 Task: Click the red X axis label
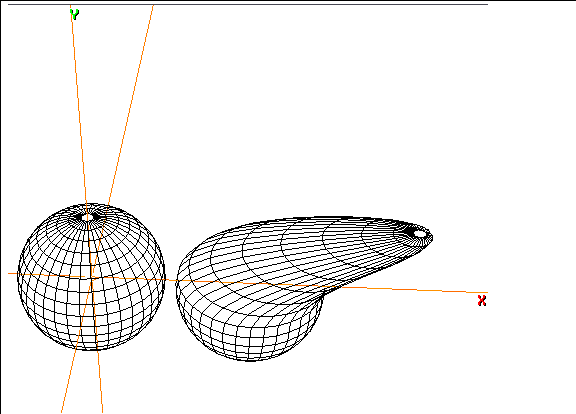coord(482,301)
